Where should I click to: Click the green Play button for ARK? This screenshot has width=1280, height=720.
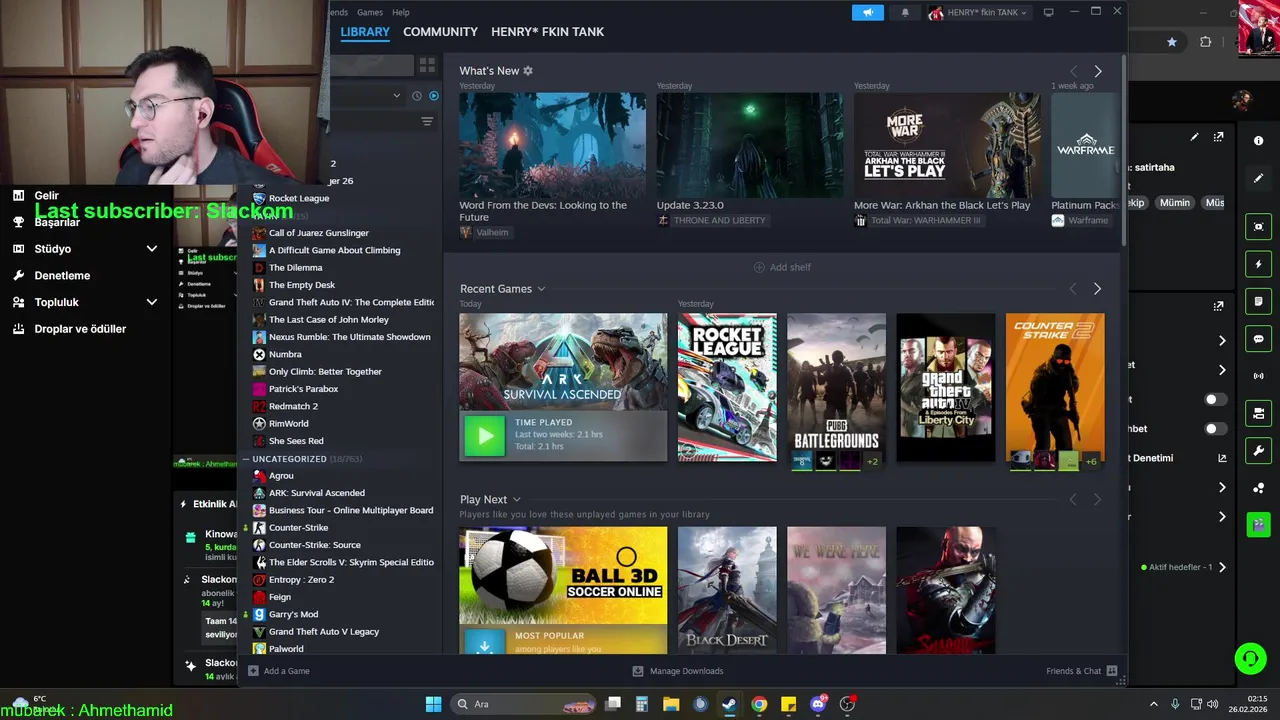(485, 435)
